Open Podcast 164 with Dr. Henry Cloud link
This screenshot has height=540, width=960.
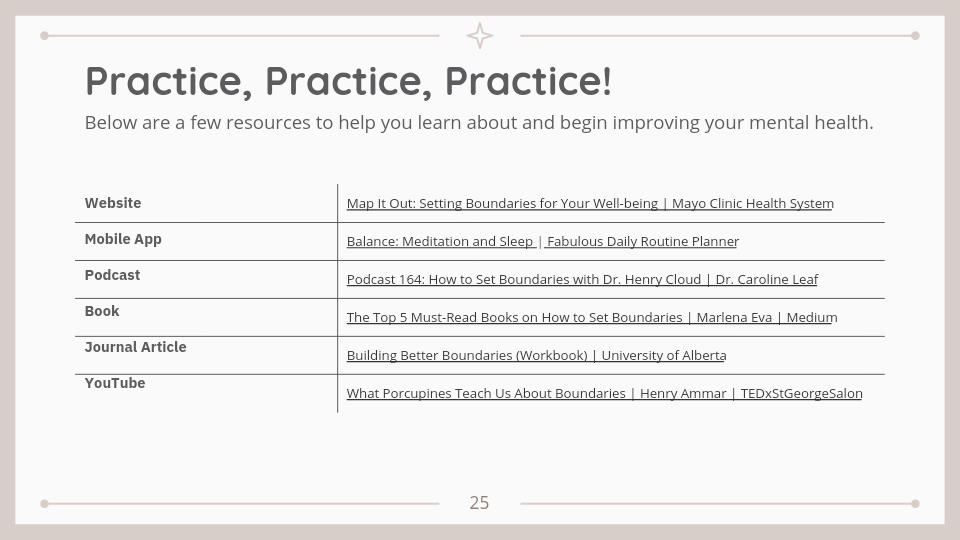click(581, 279)
